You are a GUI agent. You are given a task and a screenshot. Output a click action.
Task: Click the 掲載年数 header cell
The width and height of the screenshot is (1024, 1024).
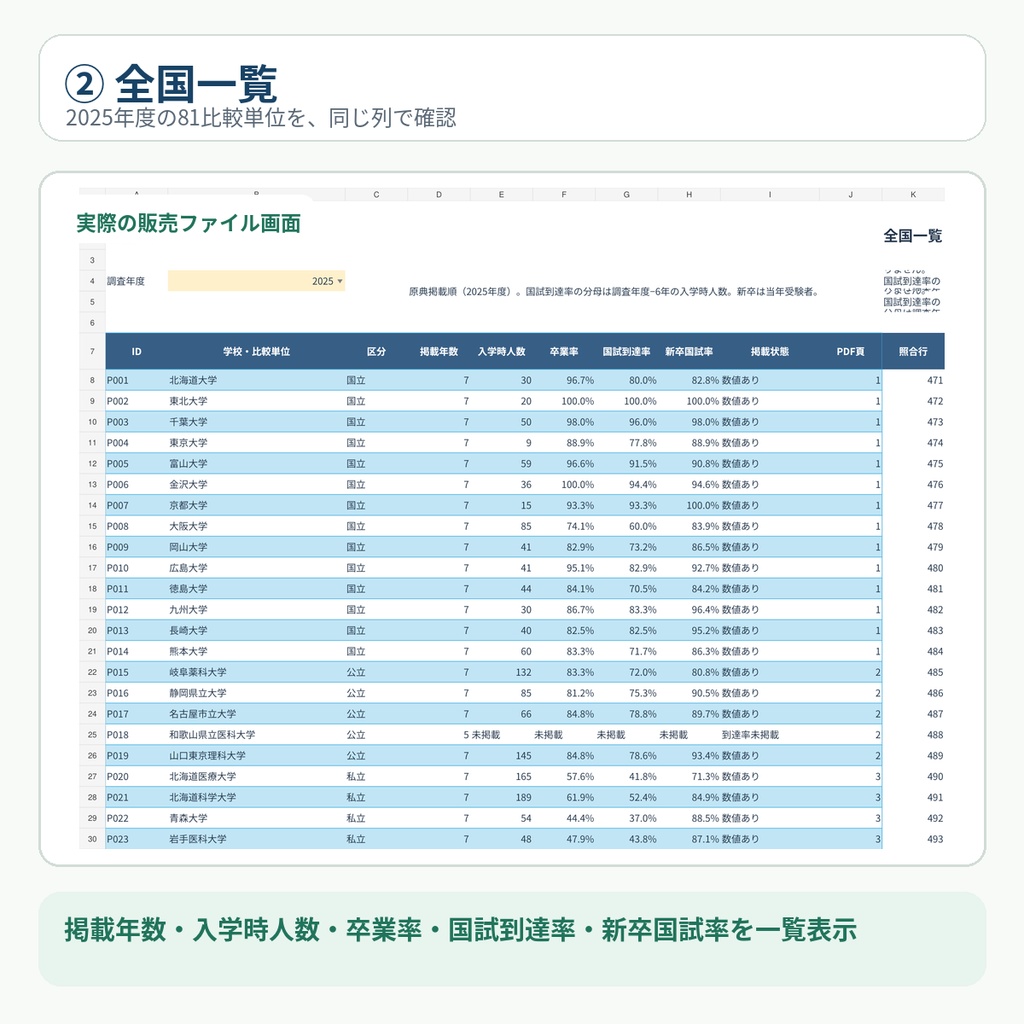point(439,351)
